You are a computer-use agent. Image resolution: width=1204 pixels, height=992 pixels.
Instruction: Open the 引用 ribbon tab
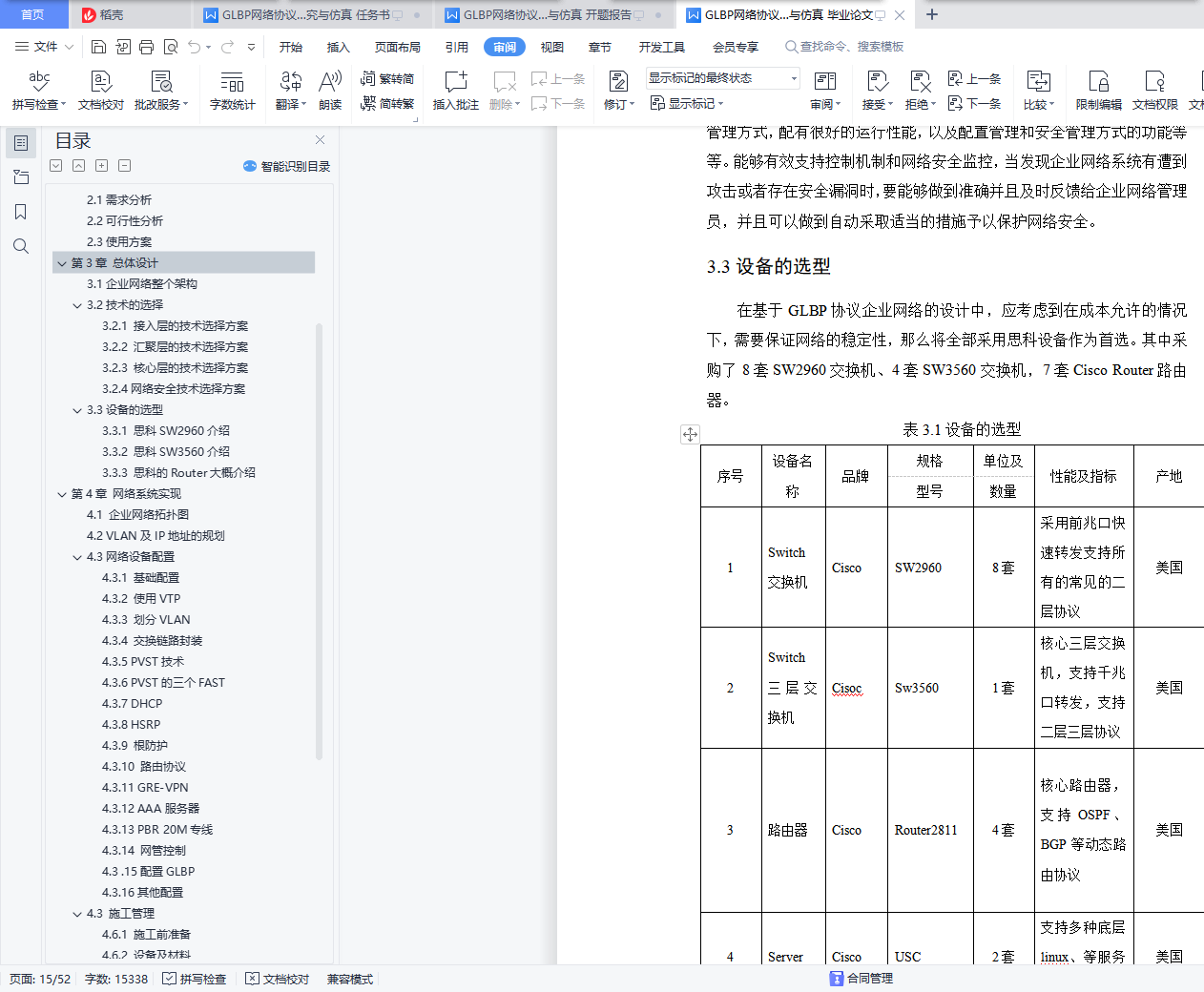point(457,47)
